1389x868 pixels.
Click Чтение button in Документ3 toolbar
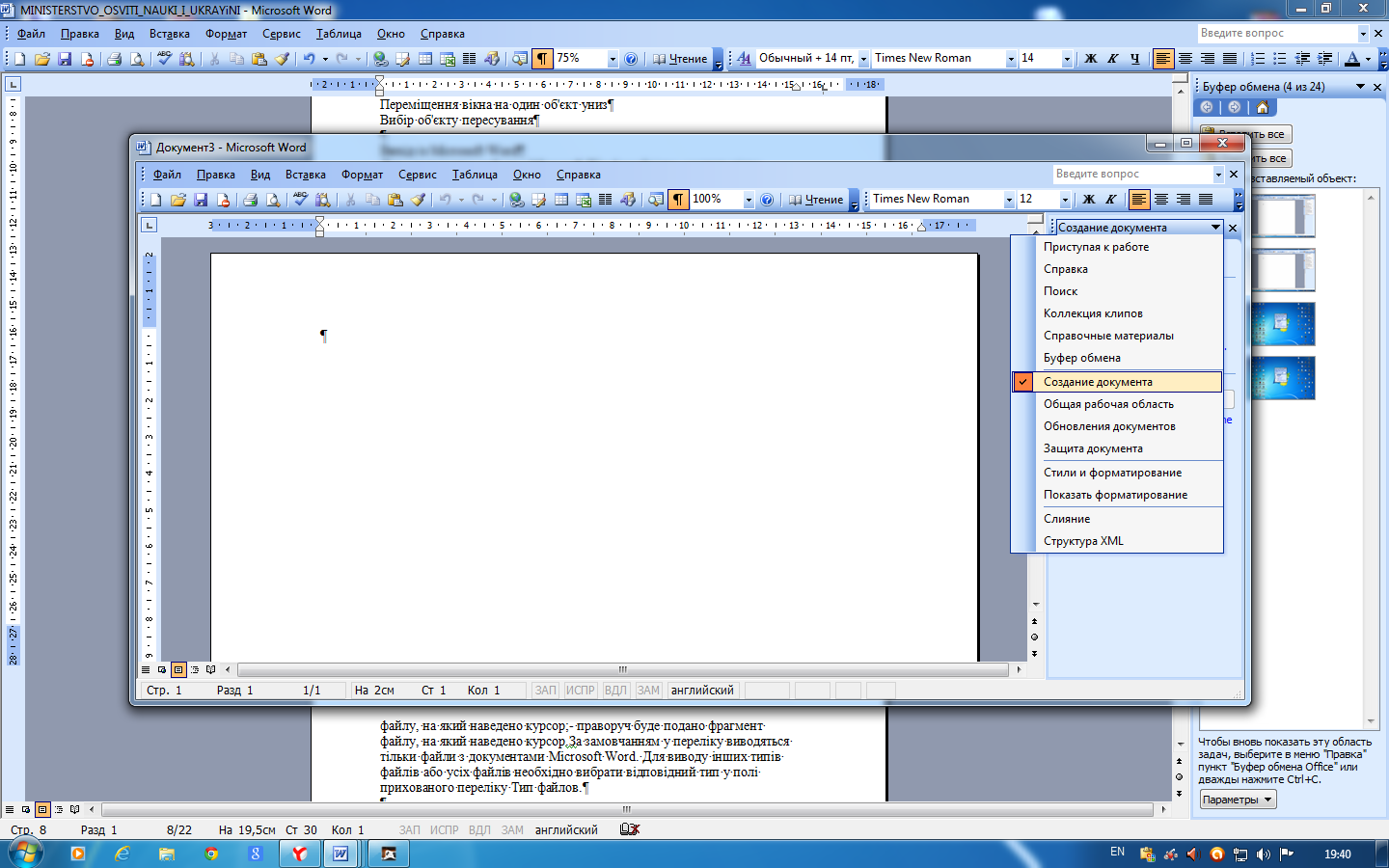click(816, 200)
